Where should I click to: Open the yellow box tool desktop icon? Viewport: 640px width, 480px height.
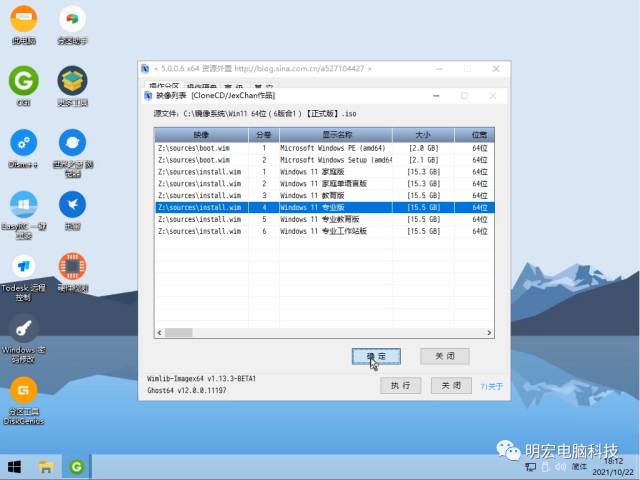tap(72, 86)
